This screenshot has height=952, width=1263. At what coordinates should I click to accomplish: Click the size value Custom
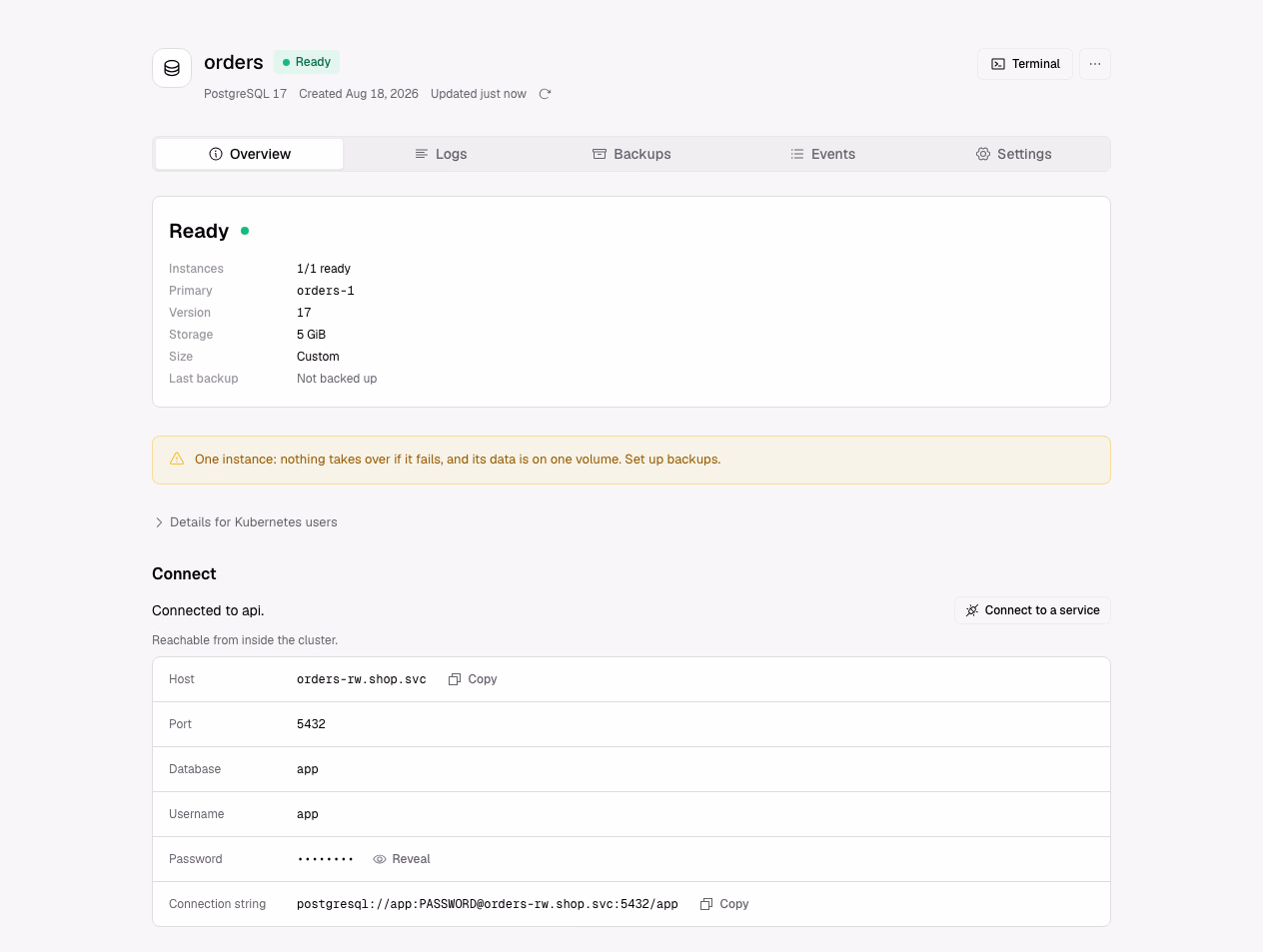coord(318,357)
